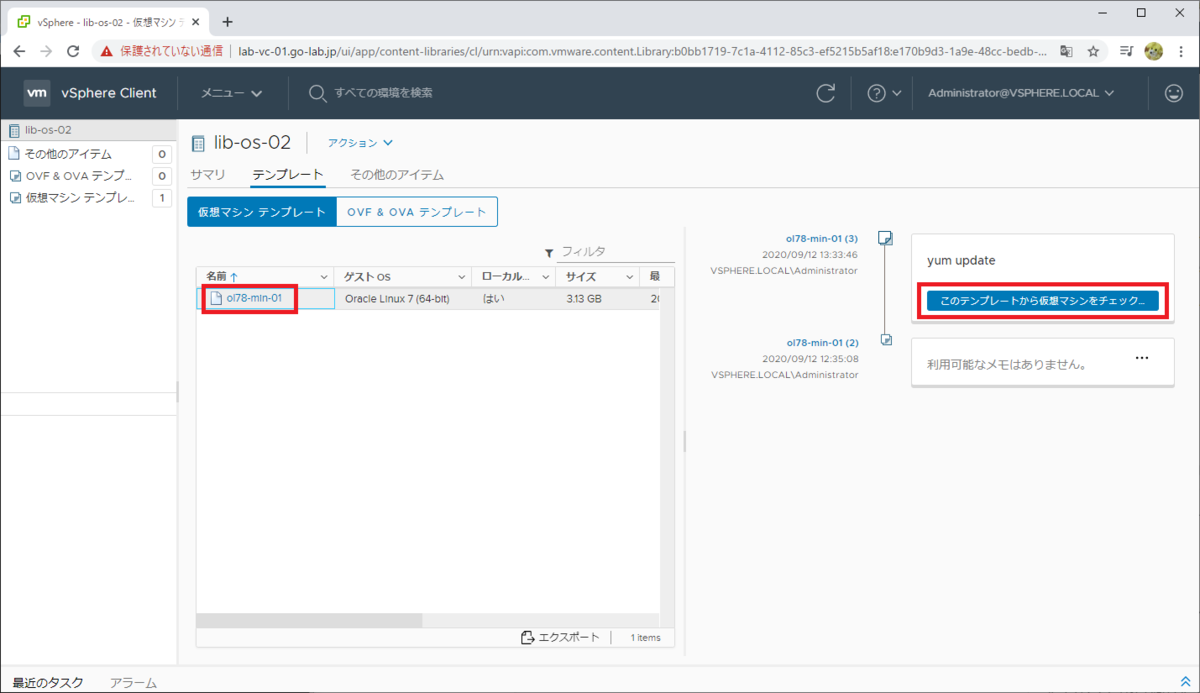Open the ローカル column chevron menu
Viewport: 1200px width, 693px height.
coord(546,276)
